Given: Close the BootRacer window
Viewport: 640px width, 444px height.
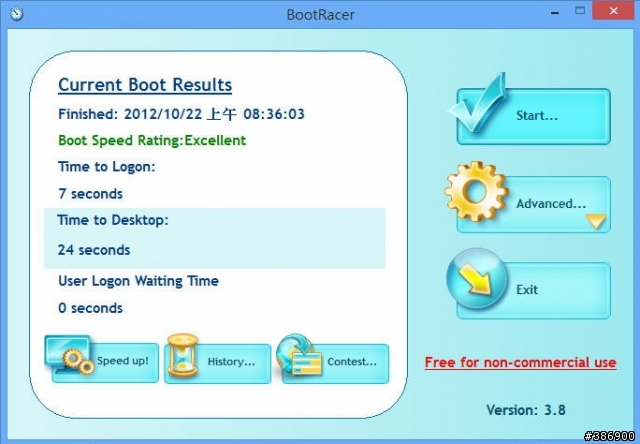Looking at the screenshot, I should coord(613,11).
